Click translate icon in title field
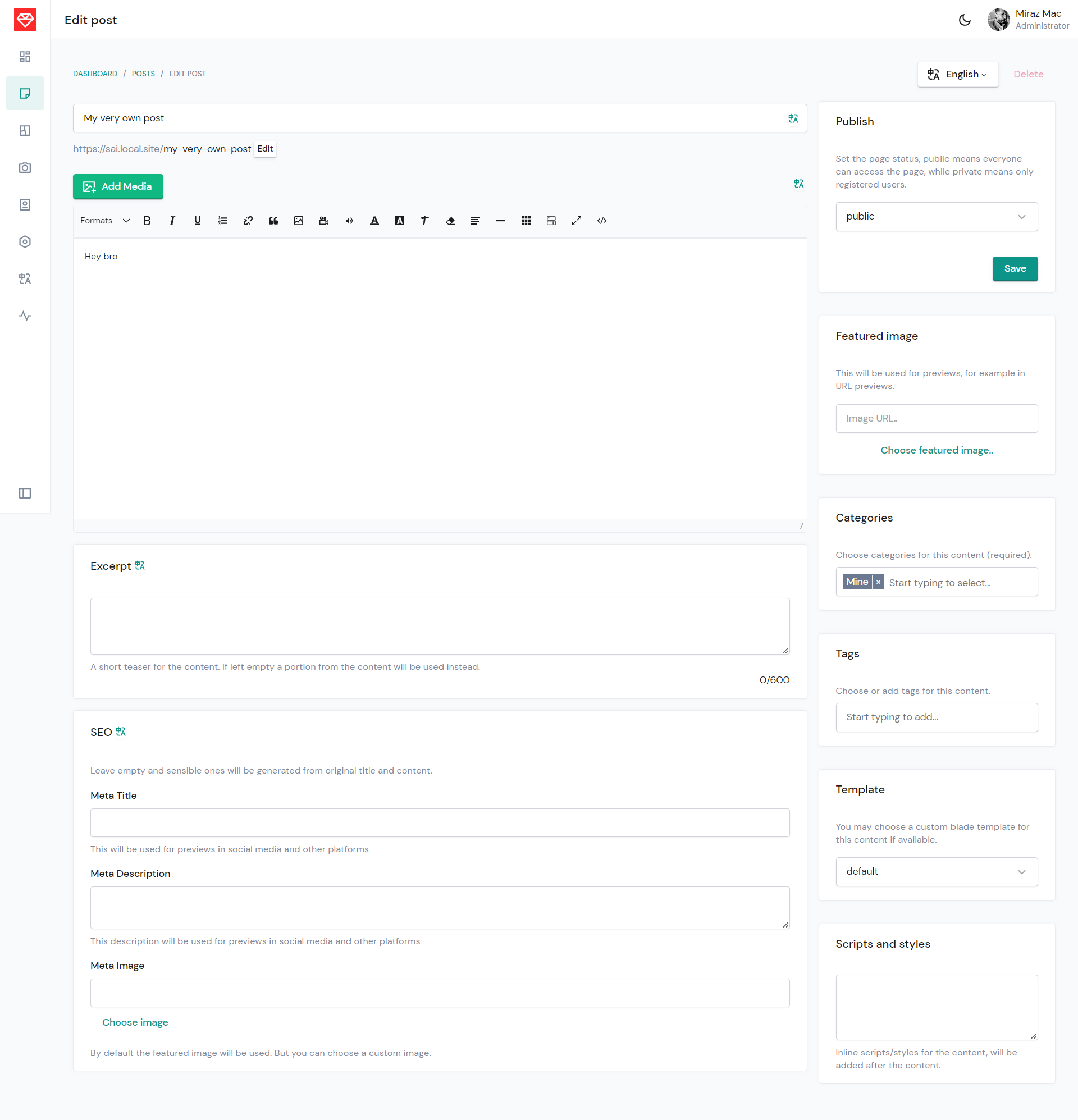The height and width of the screenshot is (1120, 1078). click(x=793, y=119)
